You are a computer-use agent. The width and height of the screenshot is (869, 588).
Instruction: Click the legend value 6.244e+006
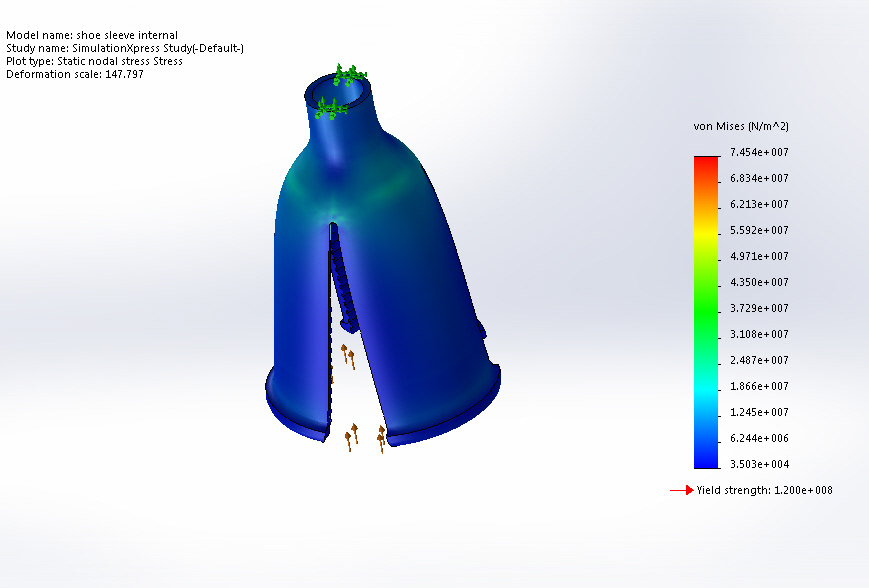coord(759,438)
